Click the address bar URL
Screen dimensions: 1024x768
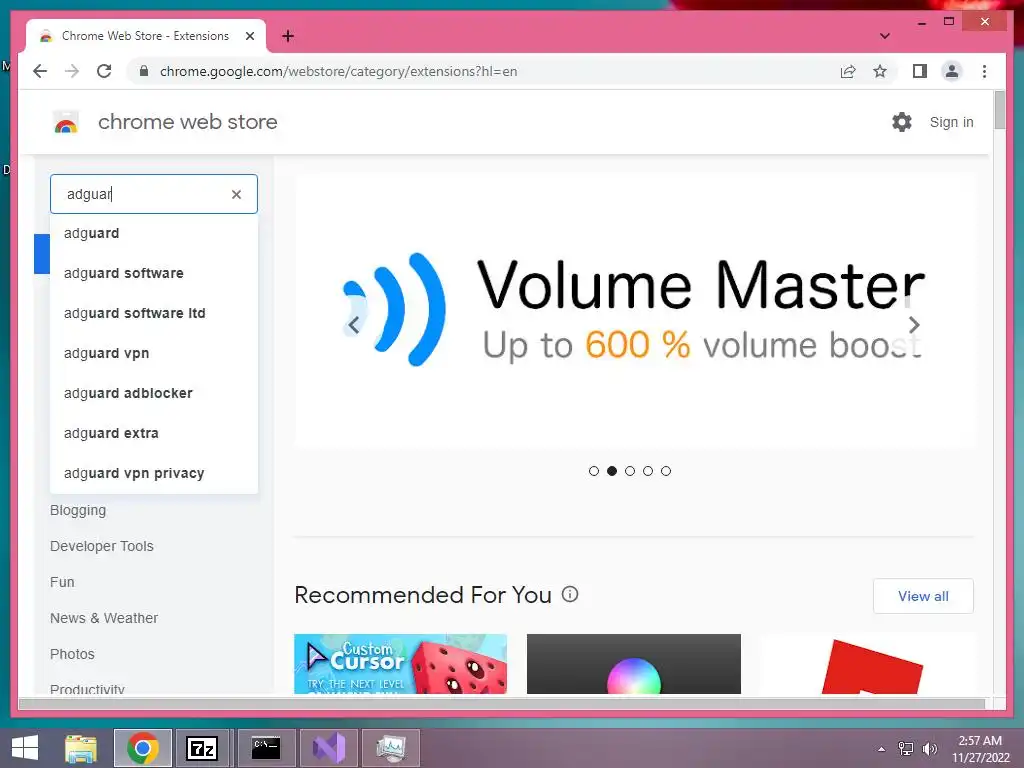[338, 71]
